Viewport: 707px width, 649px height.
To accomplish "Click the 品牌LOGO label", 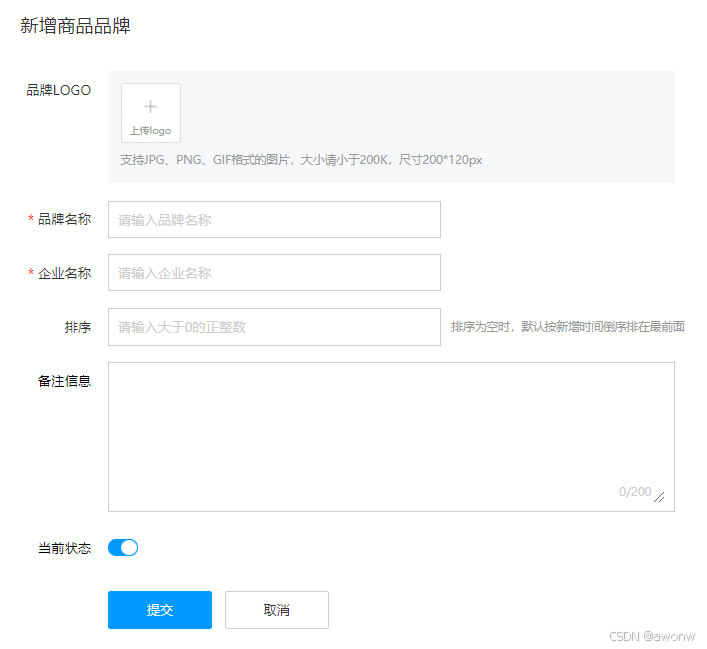I will click(x=59, y=90).
